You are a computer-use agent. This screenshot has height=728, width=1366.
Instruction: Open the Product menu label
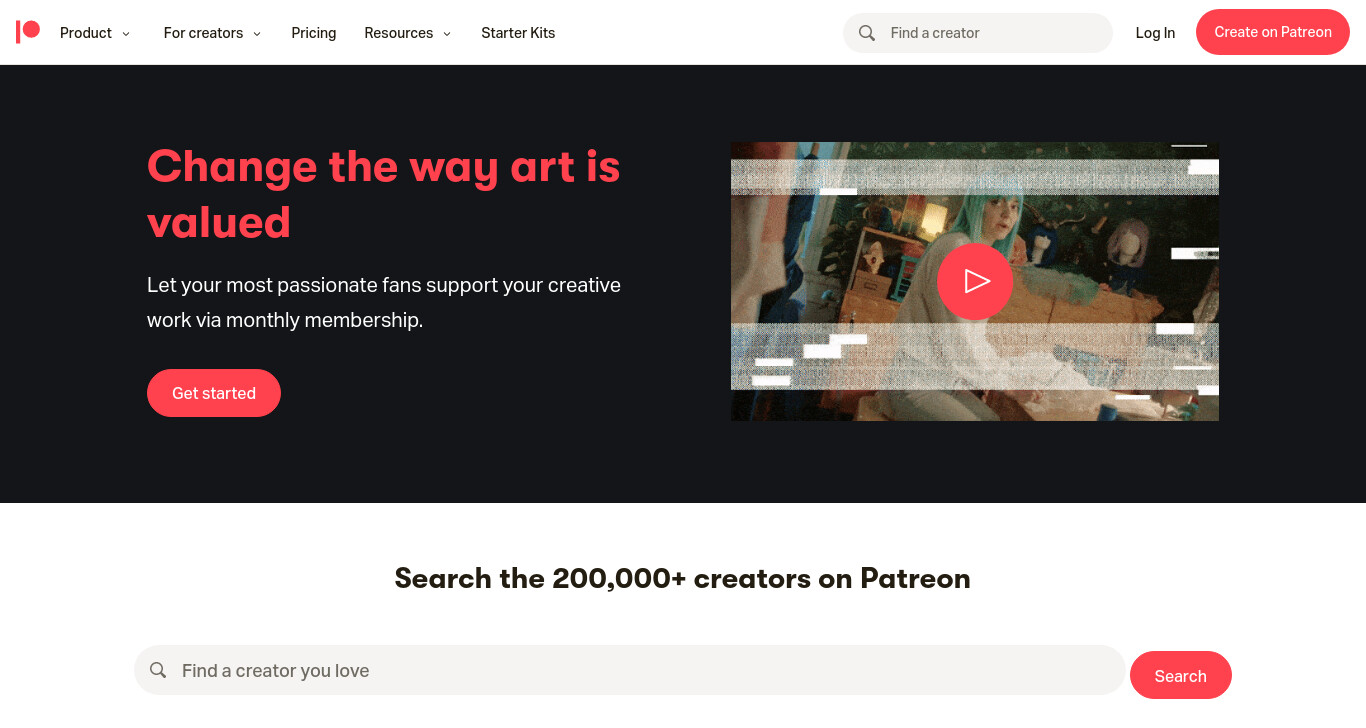(86, 33)
